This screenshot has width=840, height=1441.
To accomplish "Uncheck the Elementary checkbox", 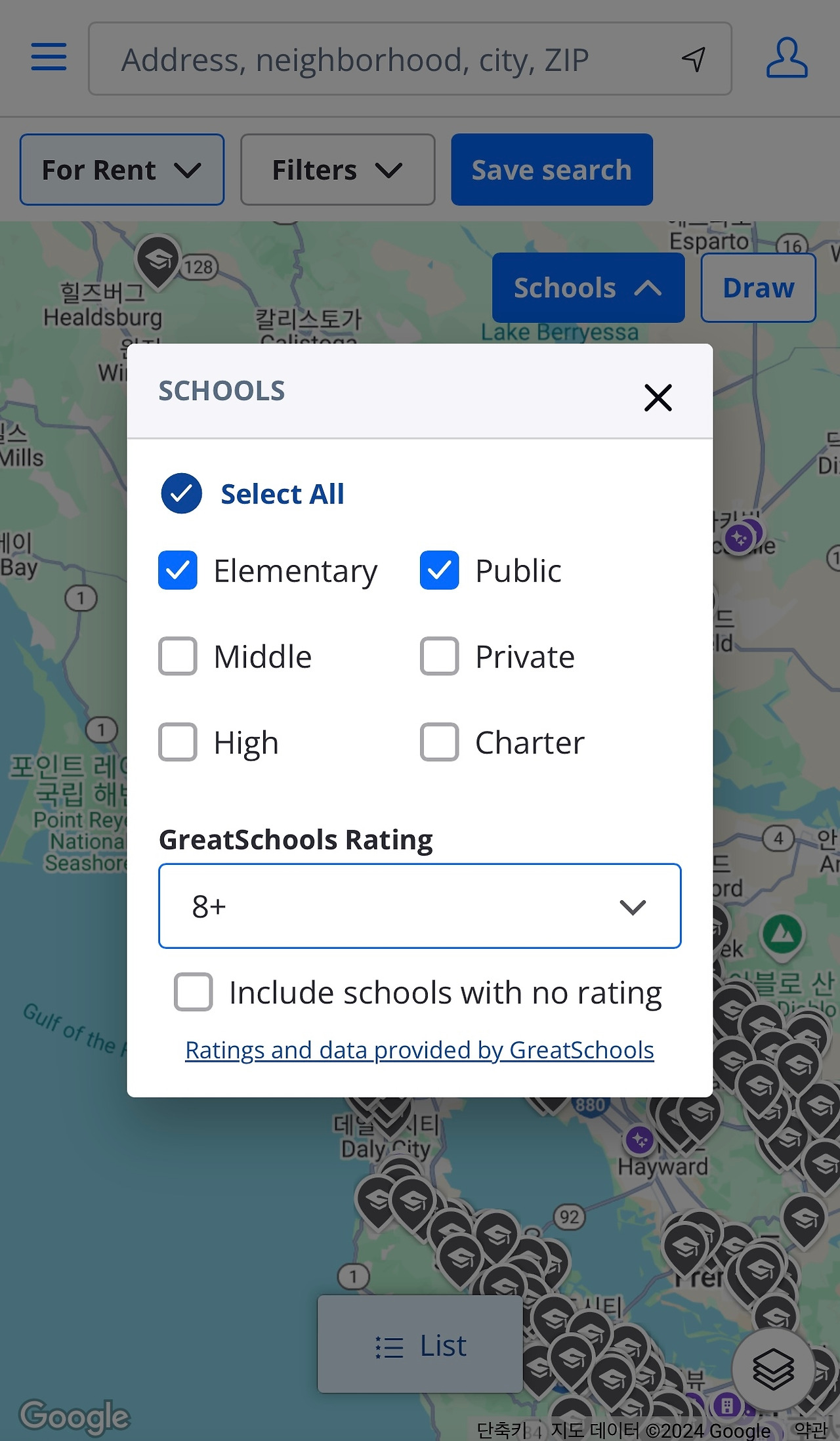I will [178, 570].
